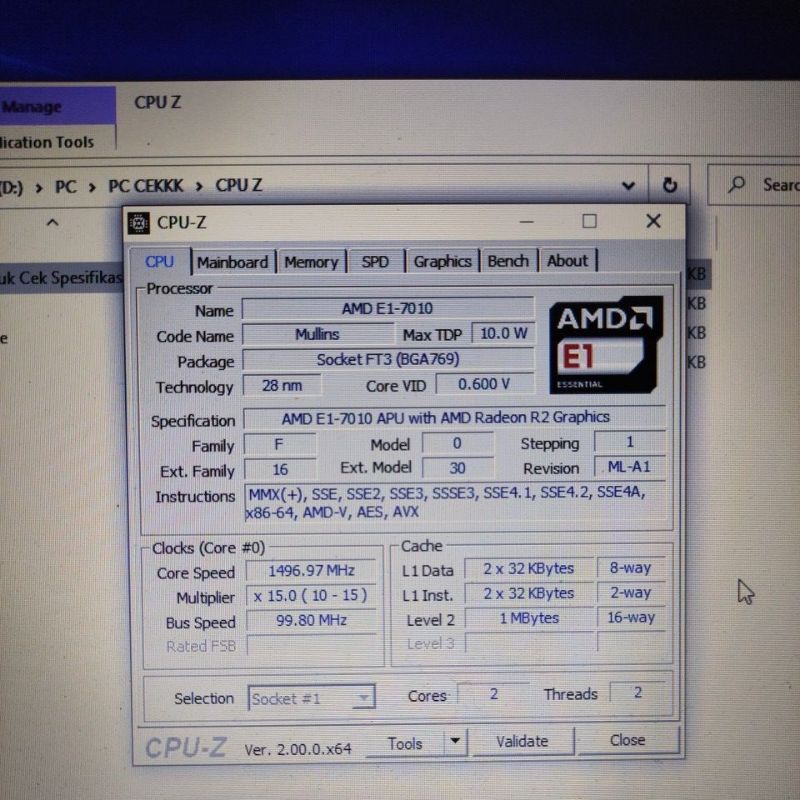Click the Level 2 cache 1 MBytes value
This screenshot has height=800, width=800.
pos(529,618)
